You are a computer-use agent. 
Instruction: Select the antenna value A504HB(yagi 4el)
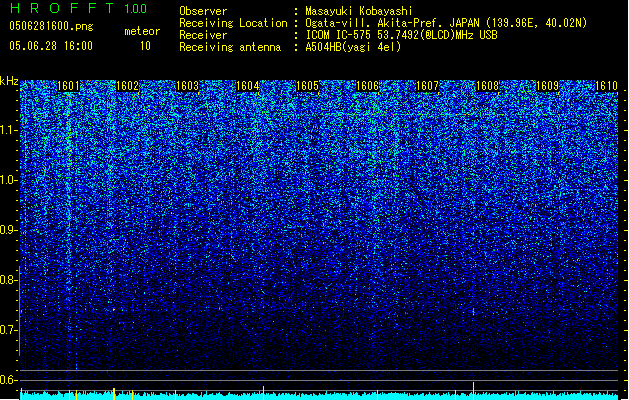pos(353,47)
